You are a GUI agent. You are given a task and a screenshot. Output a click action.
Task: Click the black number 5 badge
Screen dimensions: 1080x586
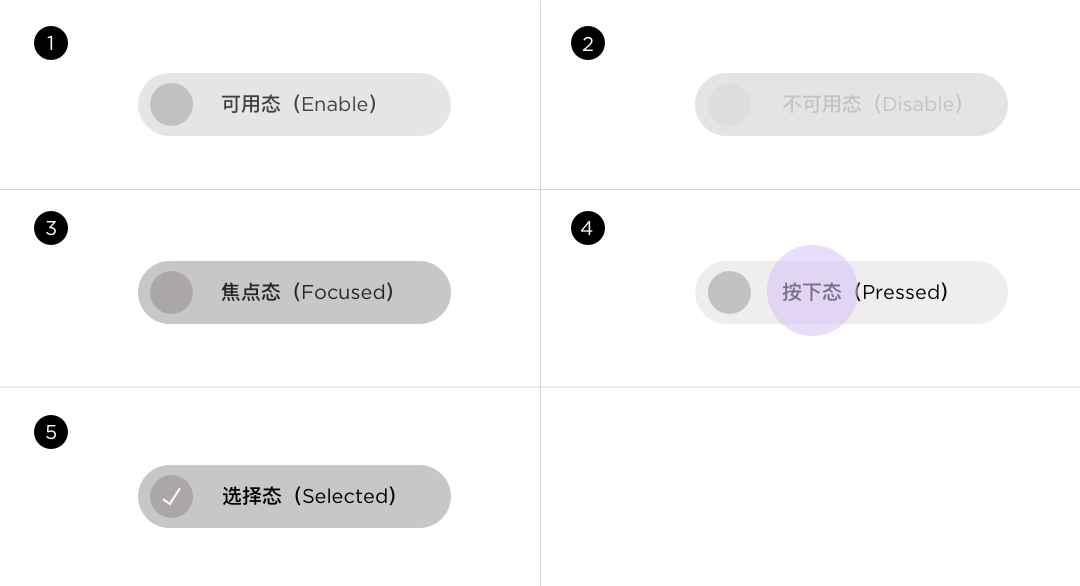51,432
